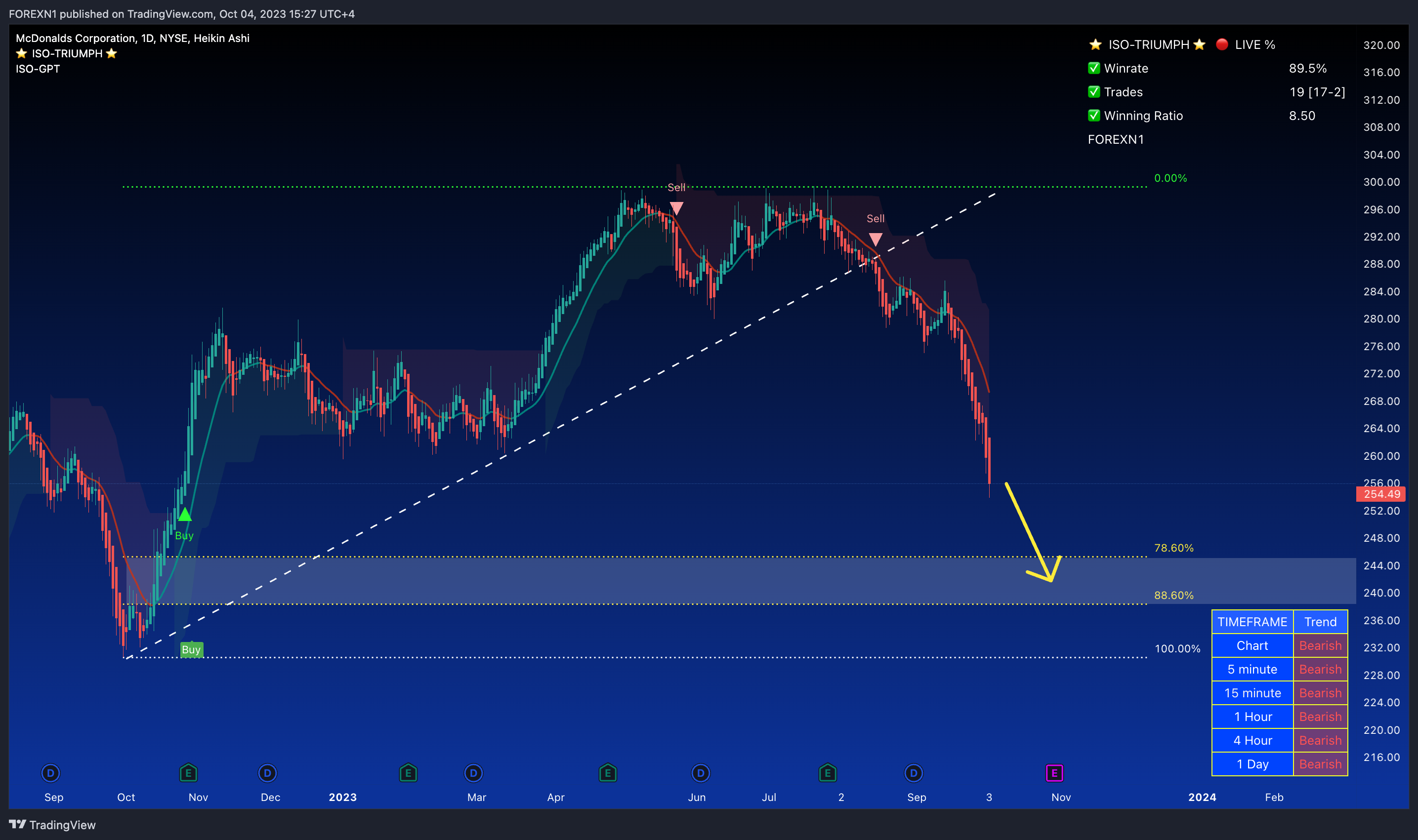Click the ISO-GPT indicator label
The image size is (1418, 840).
(38, 69)
